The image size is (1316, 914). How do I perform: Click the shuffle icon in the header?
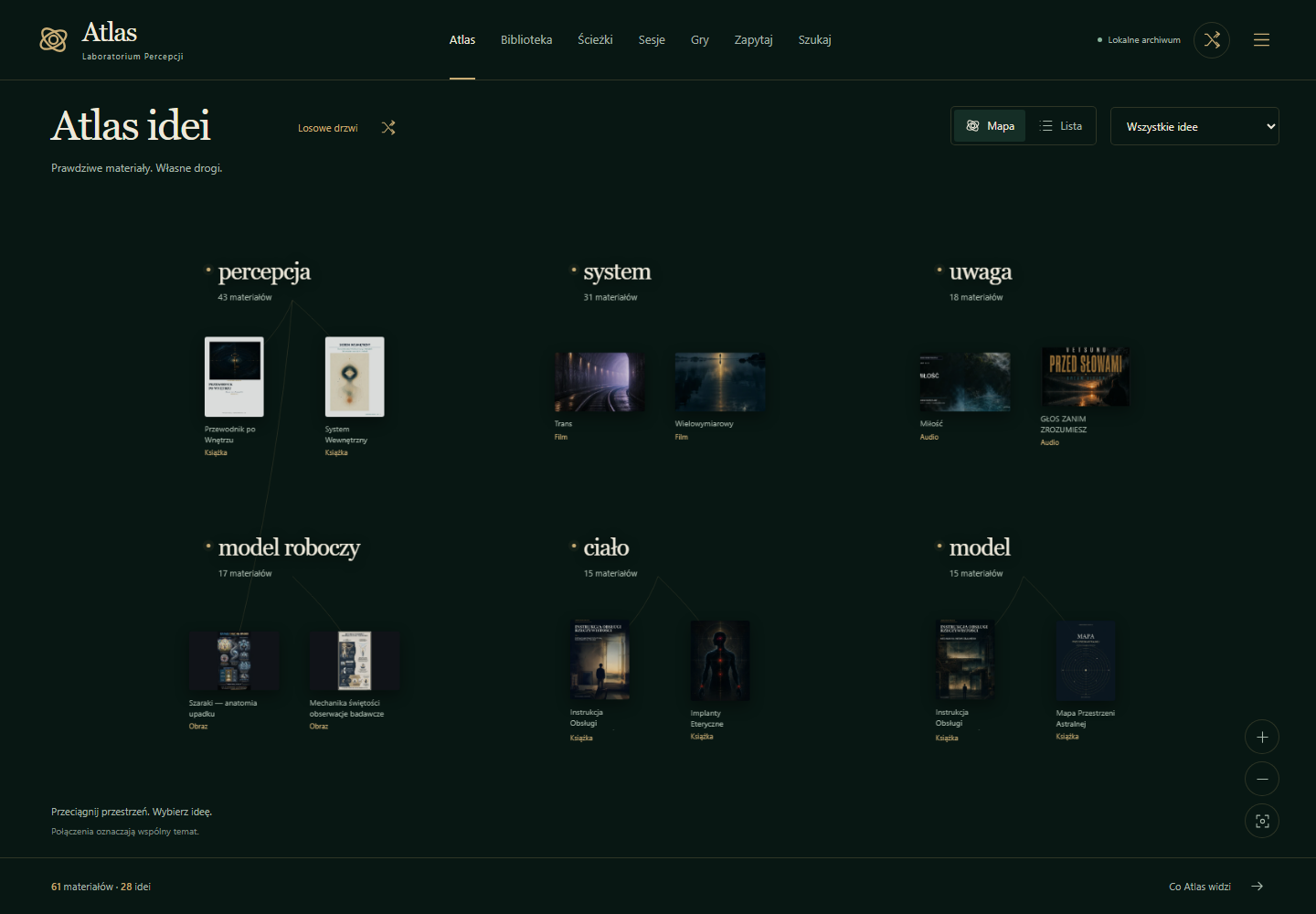(x=1212, y=40)
